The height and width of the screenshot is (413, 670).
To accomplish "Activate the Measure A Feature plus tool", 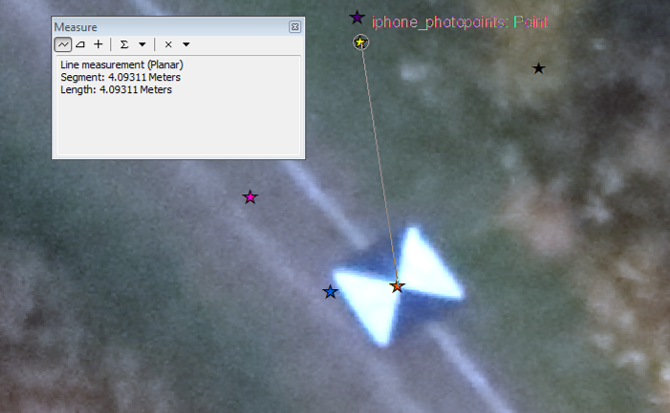I will [x=98, y=44].
